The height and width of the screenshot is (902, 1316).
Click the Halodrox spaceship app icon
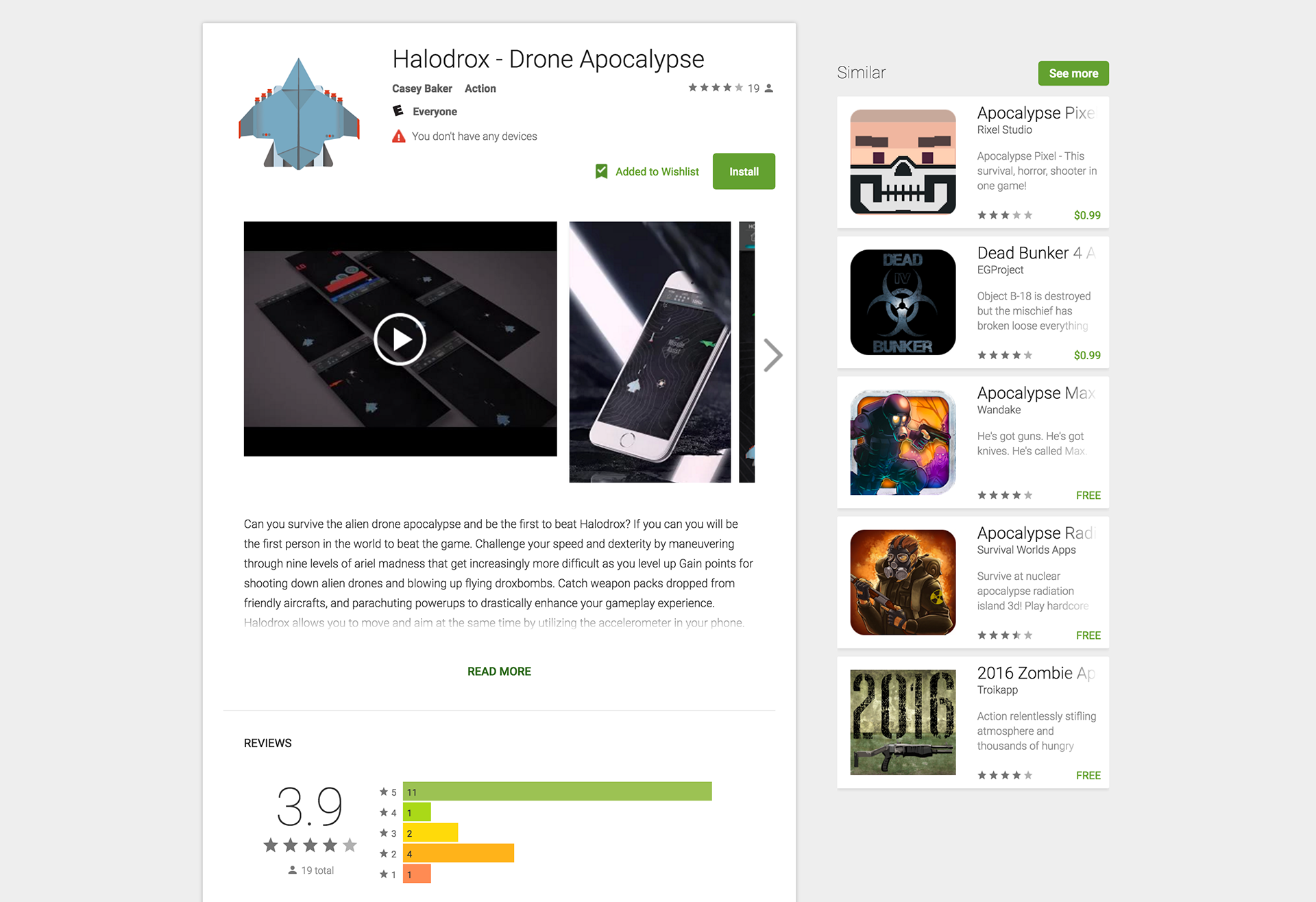pyautogui.click(x=299, y=114)
